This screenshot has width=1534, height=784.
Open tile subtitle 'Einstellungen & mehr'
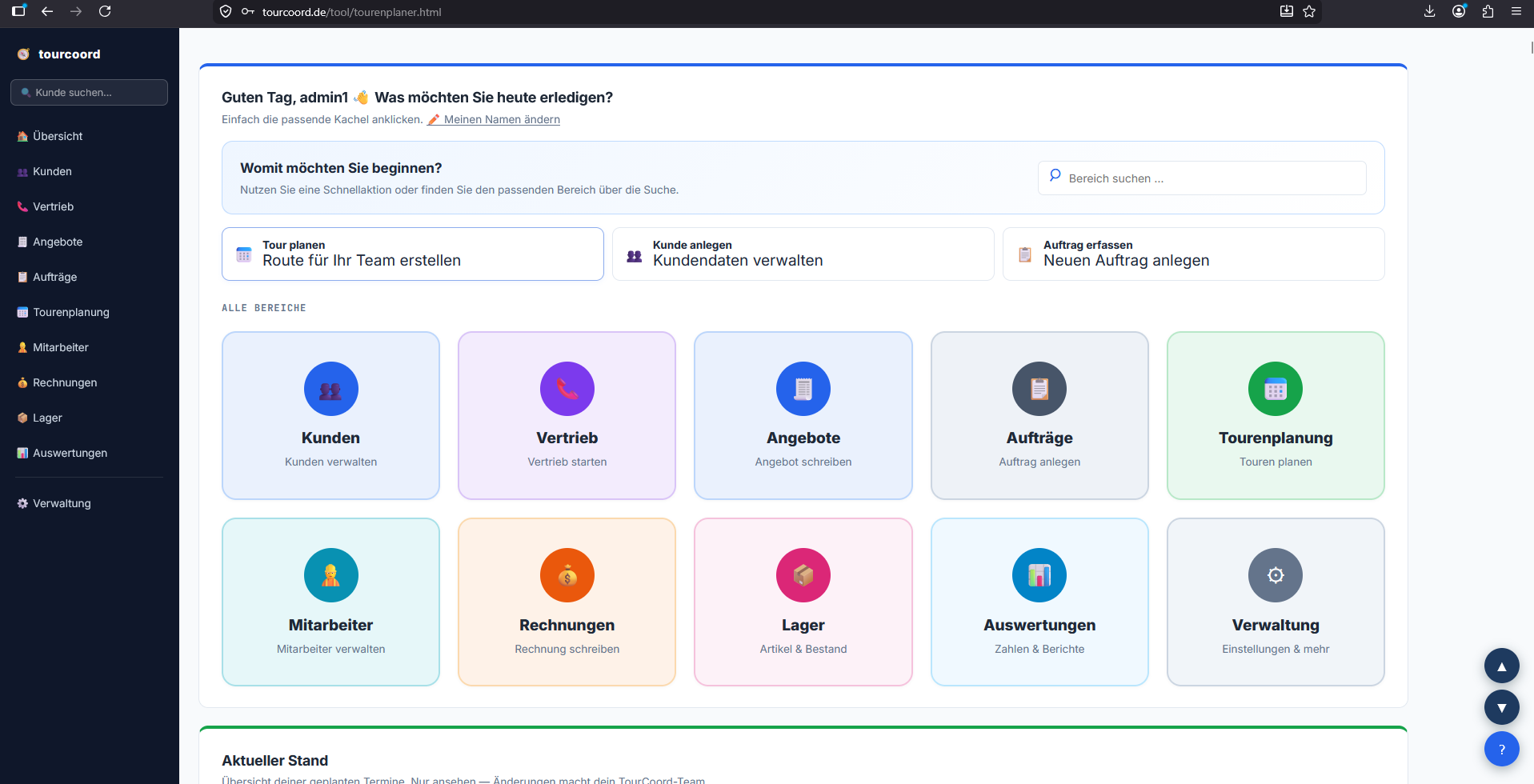[x=1276, y=649]
